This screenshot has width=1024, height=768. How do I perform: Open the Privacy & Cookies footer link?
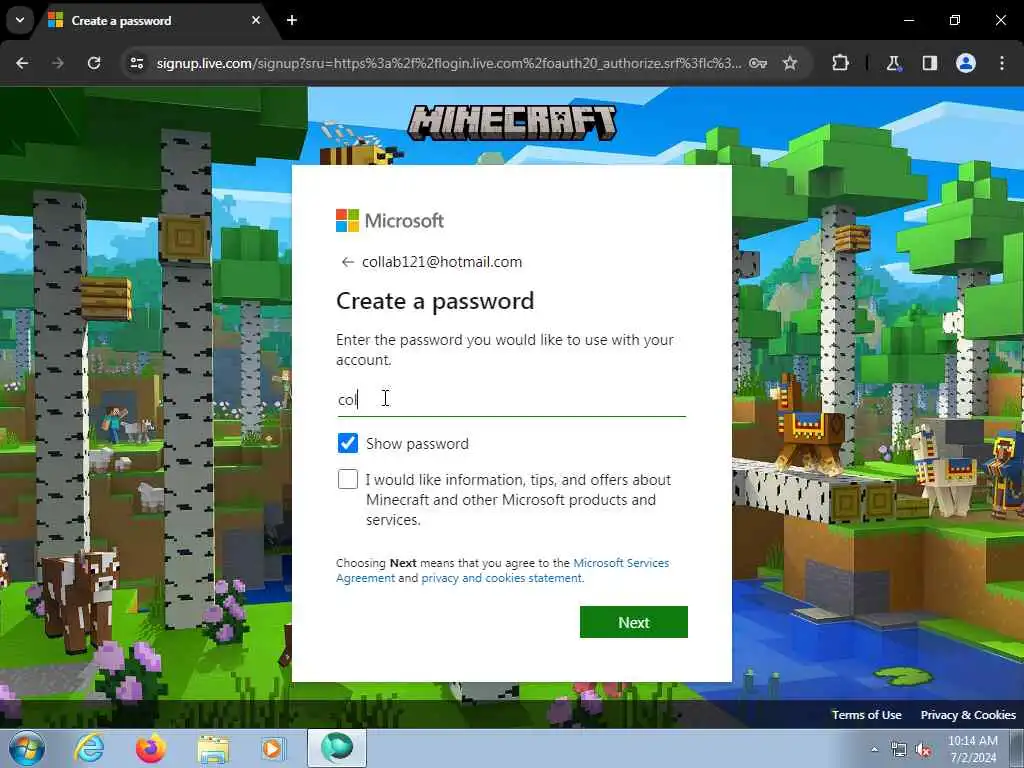coord(968,715)
